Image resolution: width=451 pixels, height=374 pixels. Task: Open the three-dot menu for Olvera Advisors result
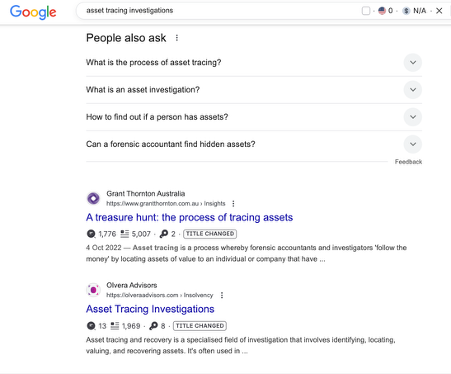[222, 295]
